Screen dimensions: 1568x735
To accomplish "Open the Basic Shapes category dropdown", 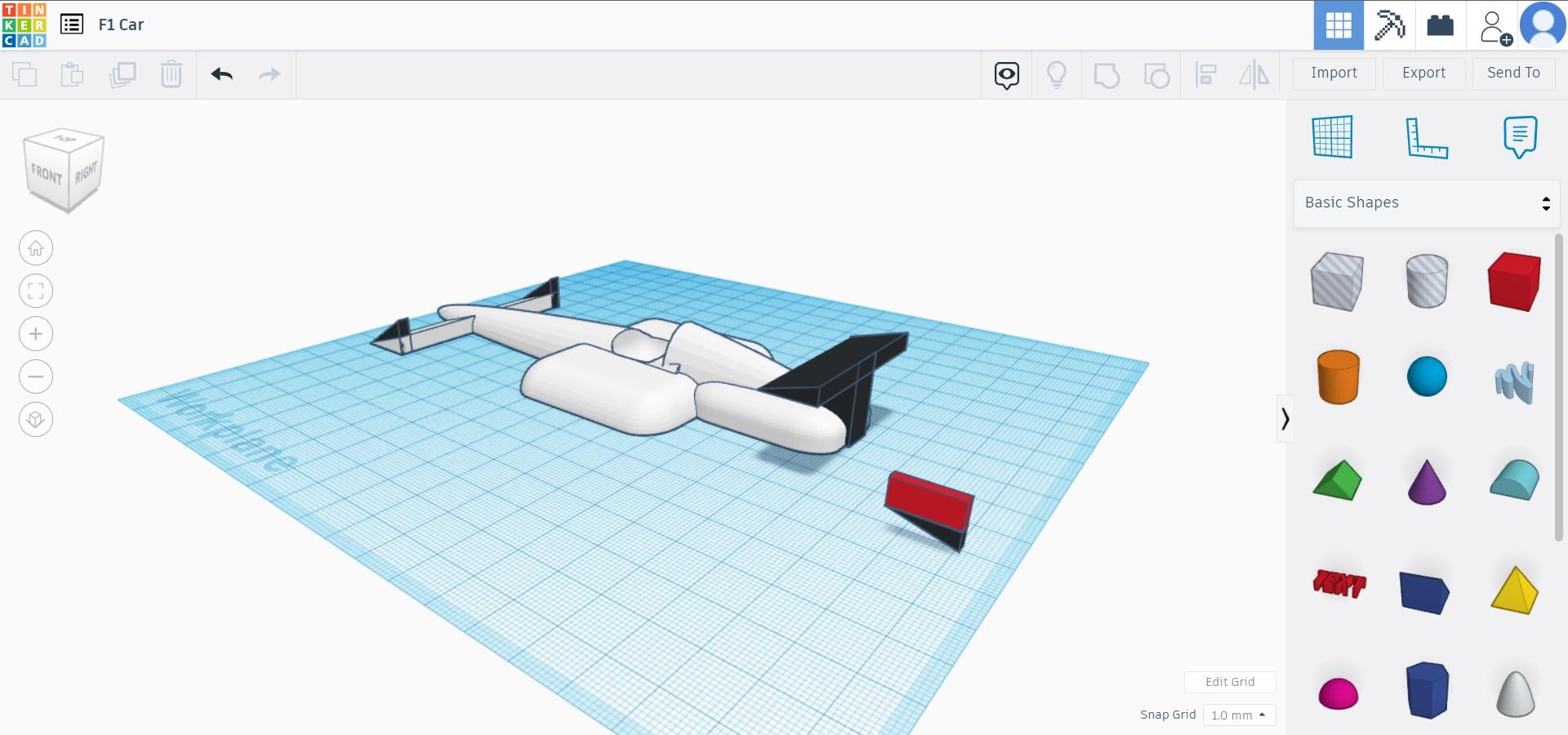I will click(1427, 203).
